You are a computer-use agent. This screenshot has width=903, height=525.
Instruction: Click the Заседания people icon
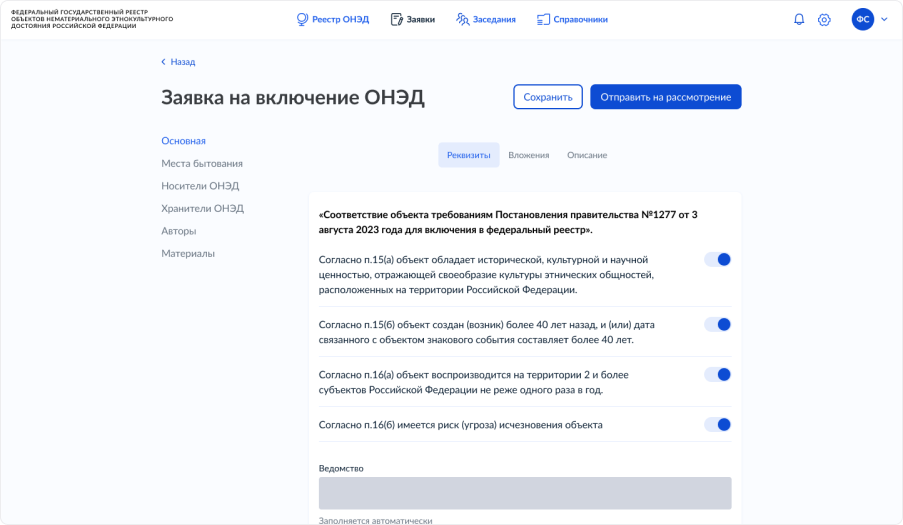coord(462,20)
